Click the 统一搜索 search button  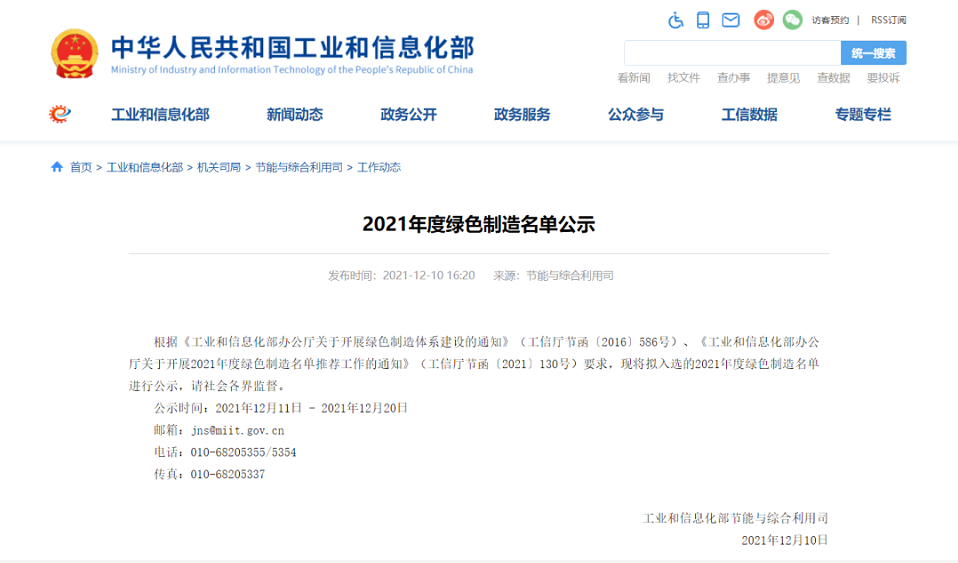[873, 53]
